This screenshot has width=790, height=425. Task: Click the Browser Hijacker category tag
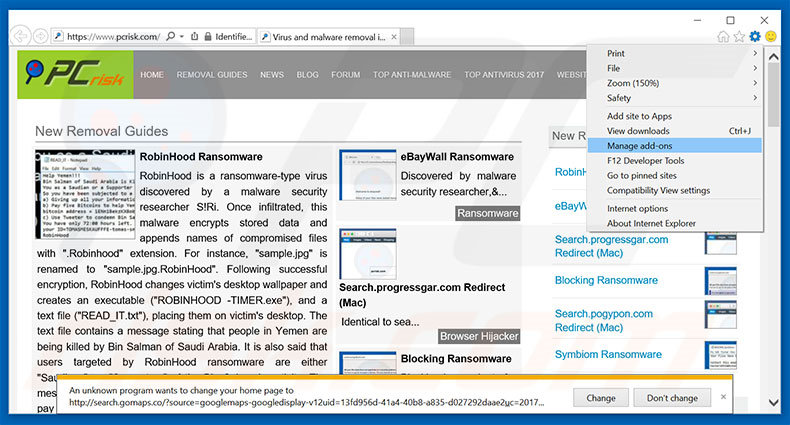pos(479,336)
